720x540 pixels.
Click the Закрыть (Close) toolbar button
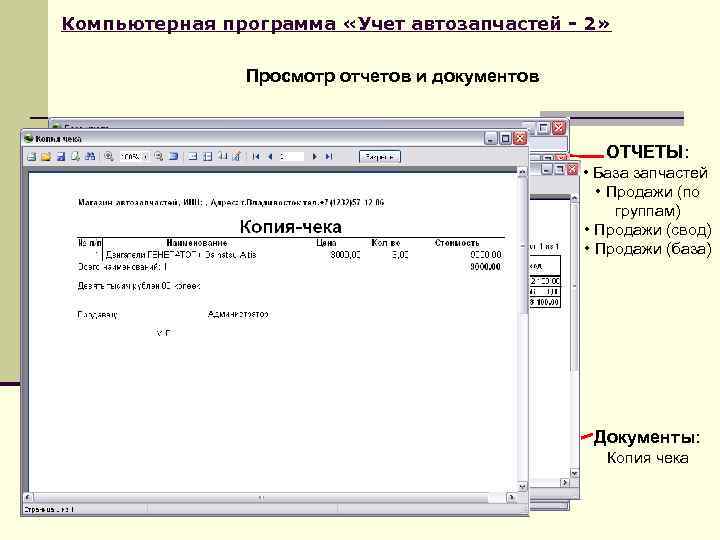coord(379,157)
